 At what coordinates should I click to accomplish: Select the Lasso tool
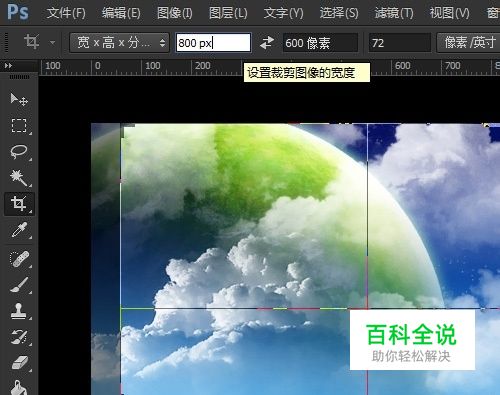(19, 152)
